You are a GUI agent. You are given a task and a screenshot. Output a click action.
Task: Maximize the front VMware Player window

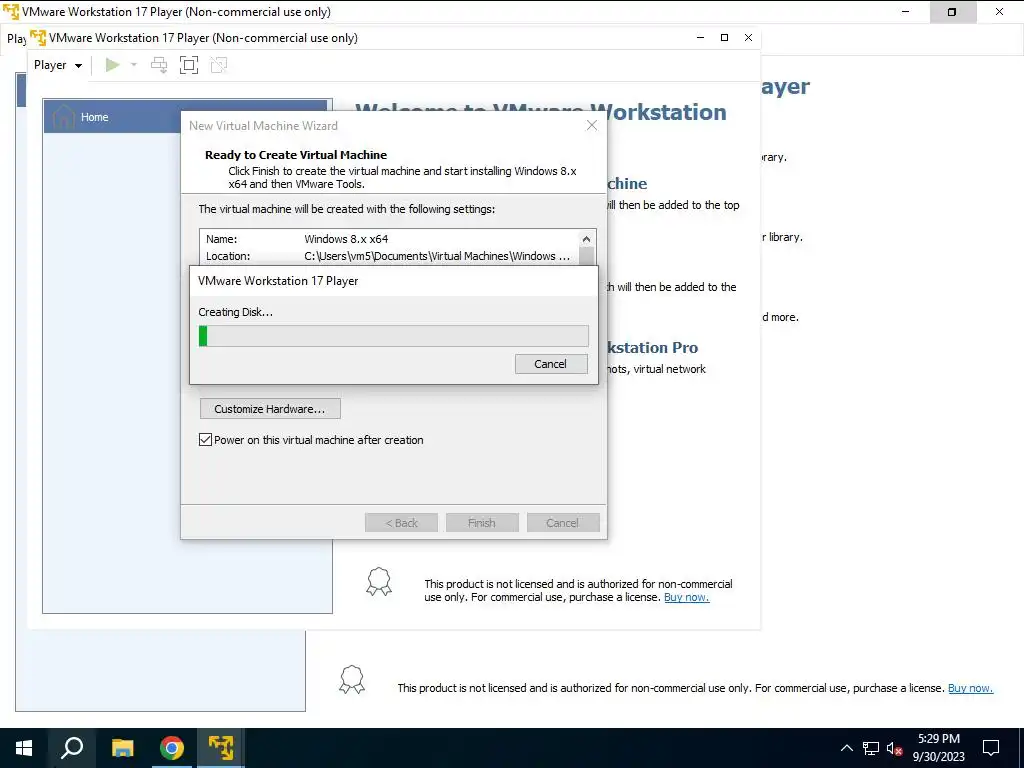coord(724,37)
